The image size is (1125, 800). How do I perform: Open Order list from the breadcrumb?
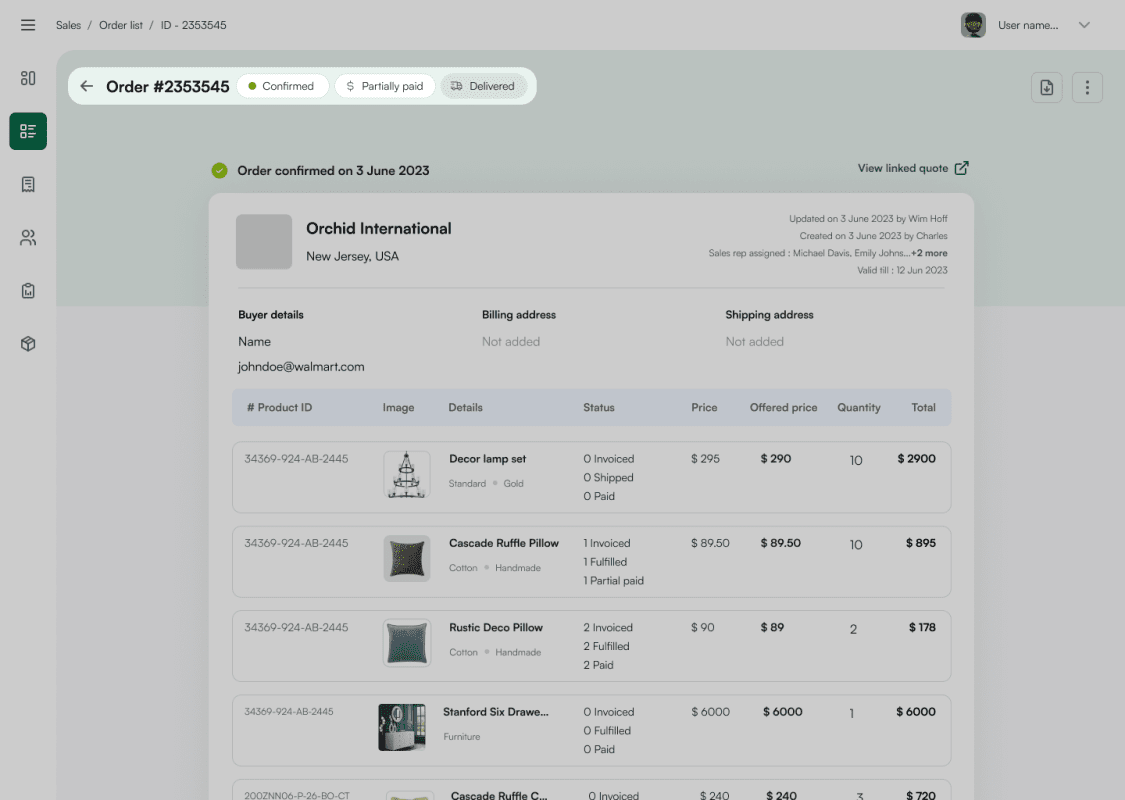coord(120,25)
